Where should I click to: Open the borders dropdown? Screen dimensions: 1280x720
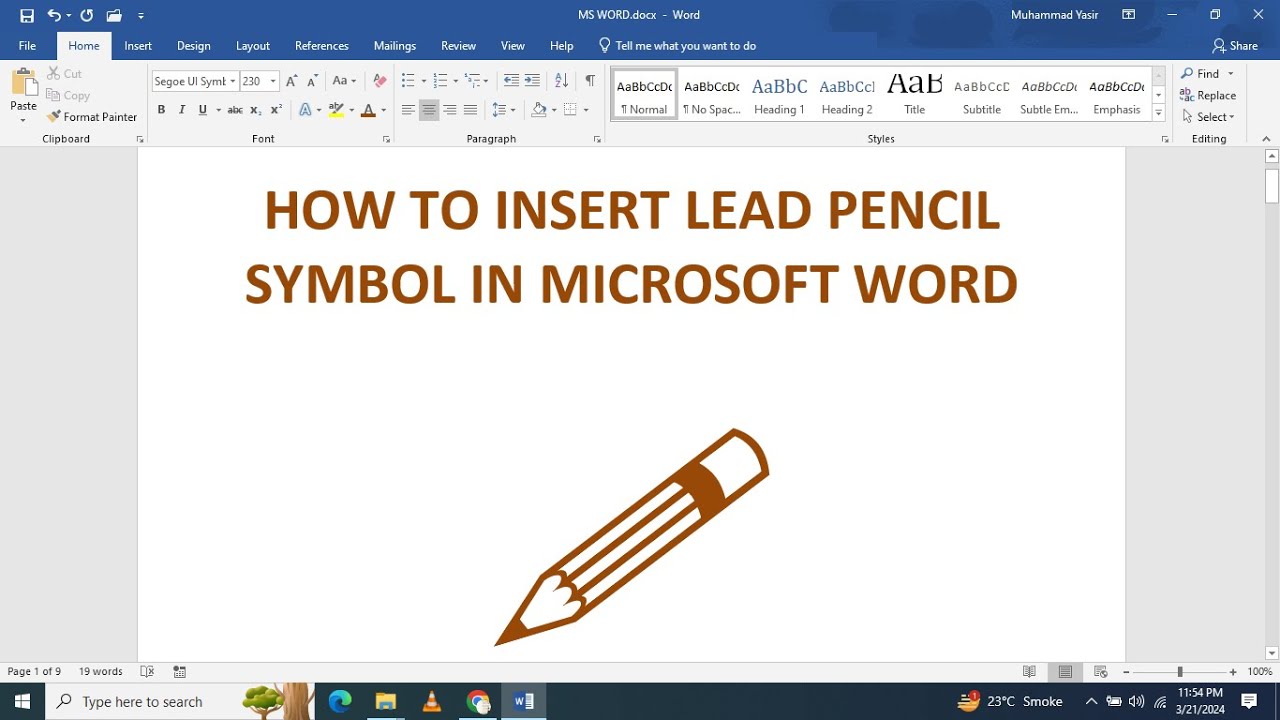click(586, 110)
